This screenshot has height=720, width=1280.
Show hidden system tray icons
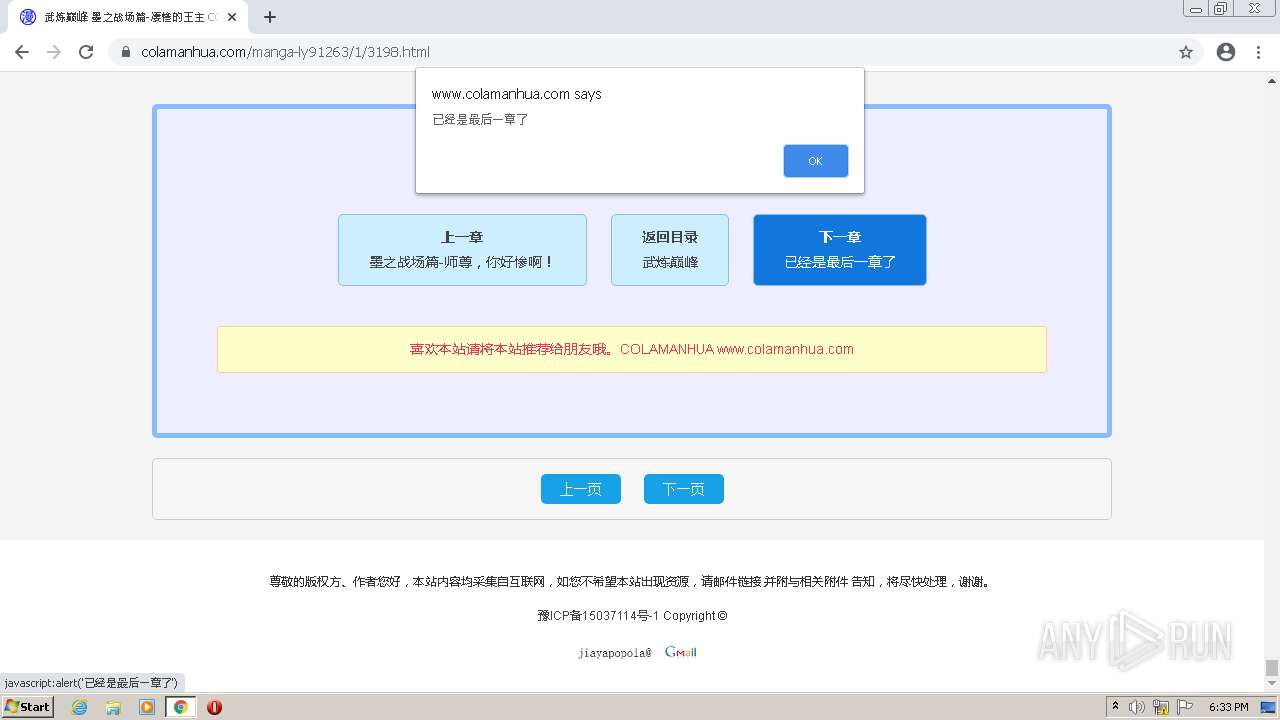[1116, 707]
